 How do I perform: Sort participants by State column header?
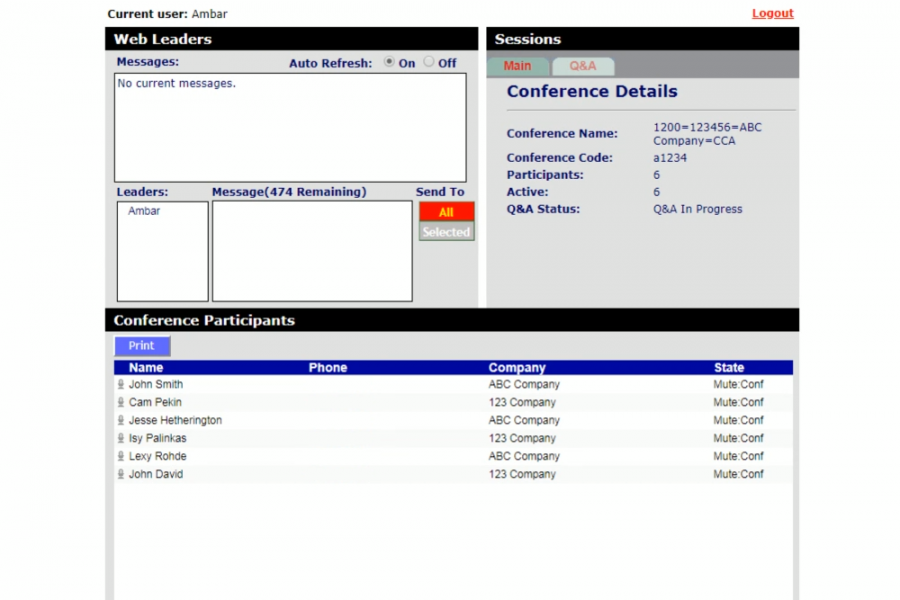pyautogui.click(x=729, y=368)
